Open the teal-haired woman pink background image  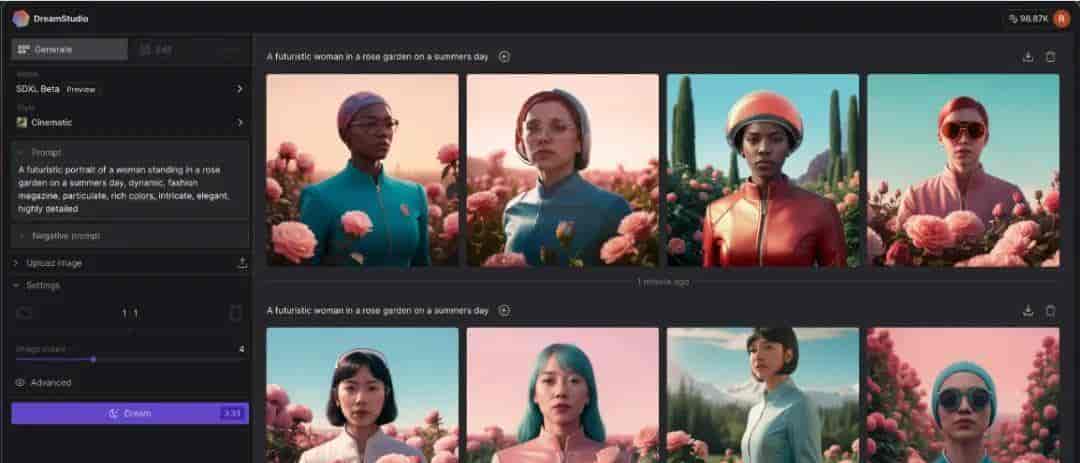point(563,395)
